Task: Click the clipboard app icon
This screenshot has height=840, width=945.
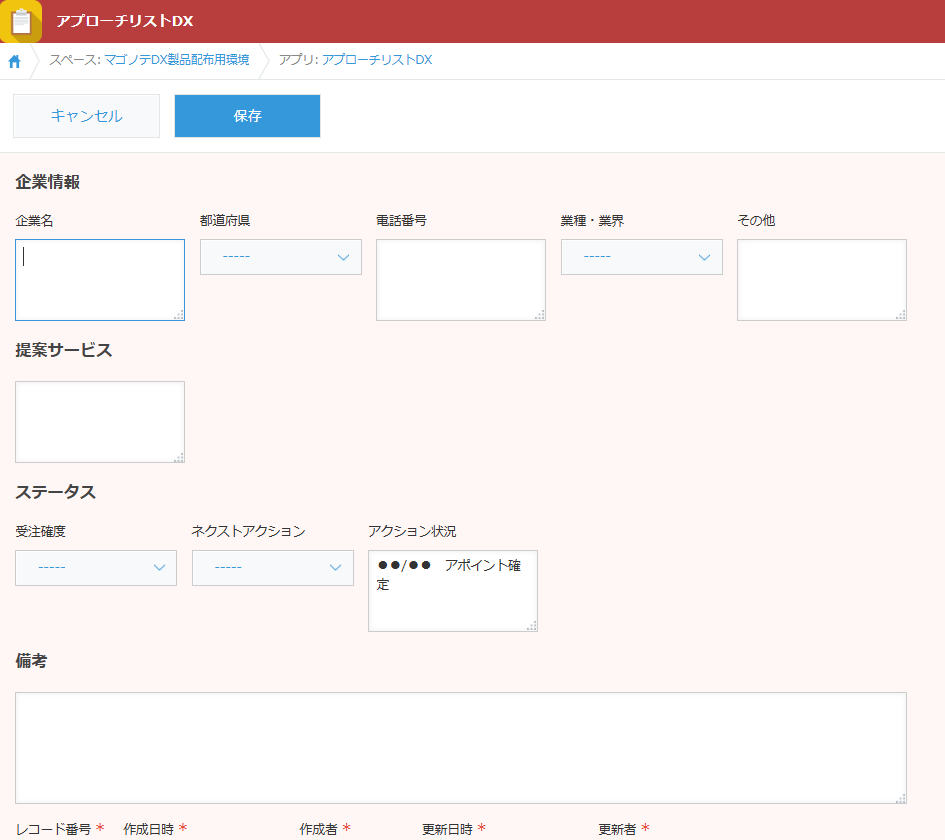Action: (20, 21)
